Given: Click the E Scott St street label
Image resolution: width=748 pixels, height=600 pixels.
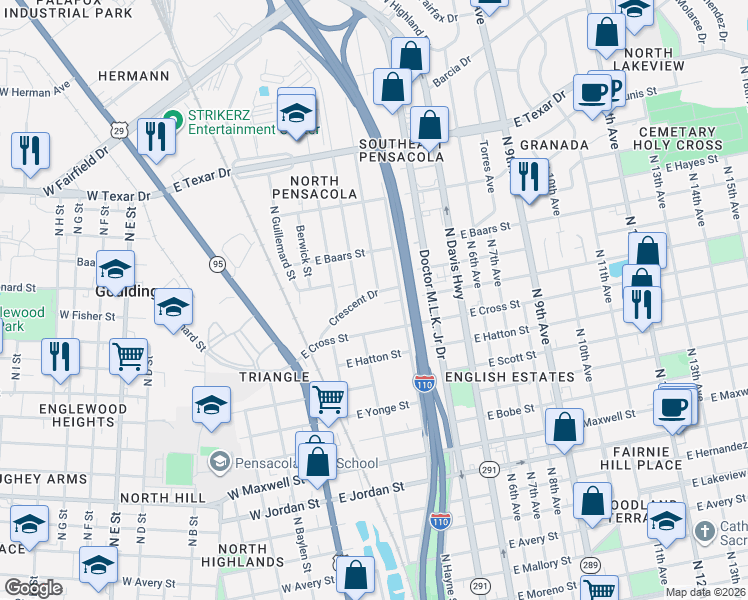Looking at the screenshot, I should click(x=512, y=358).
